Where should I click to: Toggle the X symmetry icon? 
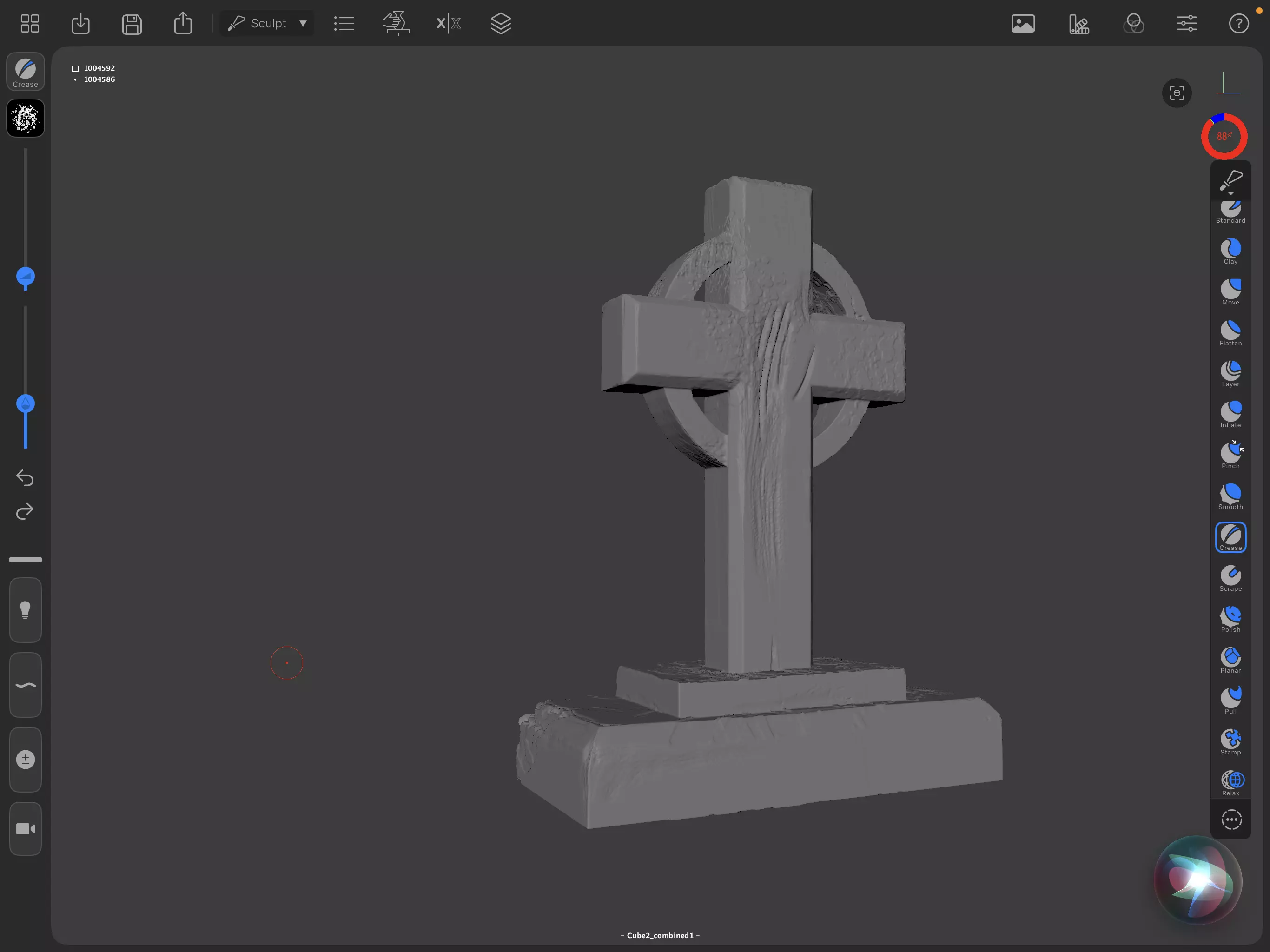[449, 24]
